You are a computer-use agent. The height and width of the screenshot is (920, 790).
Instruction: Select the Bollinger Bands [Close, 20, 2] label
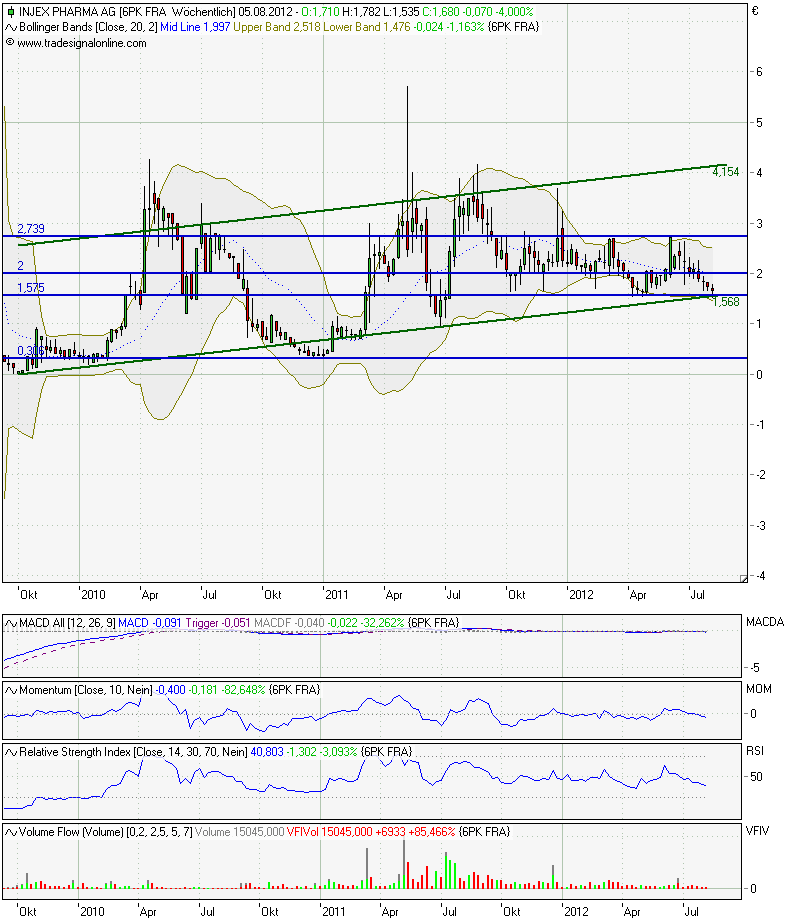click(88, 27)
